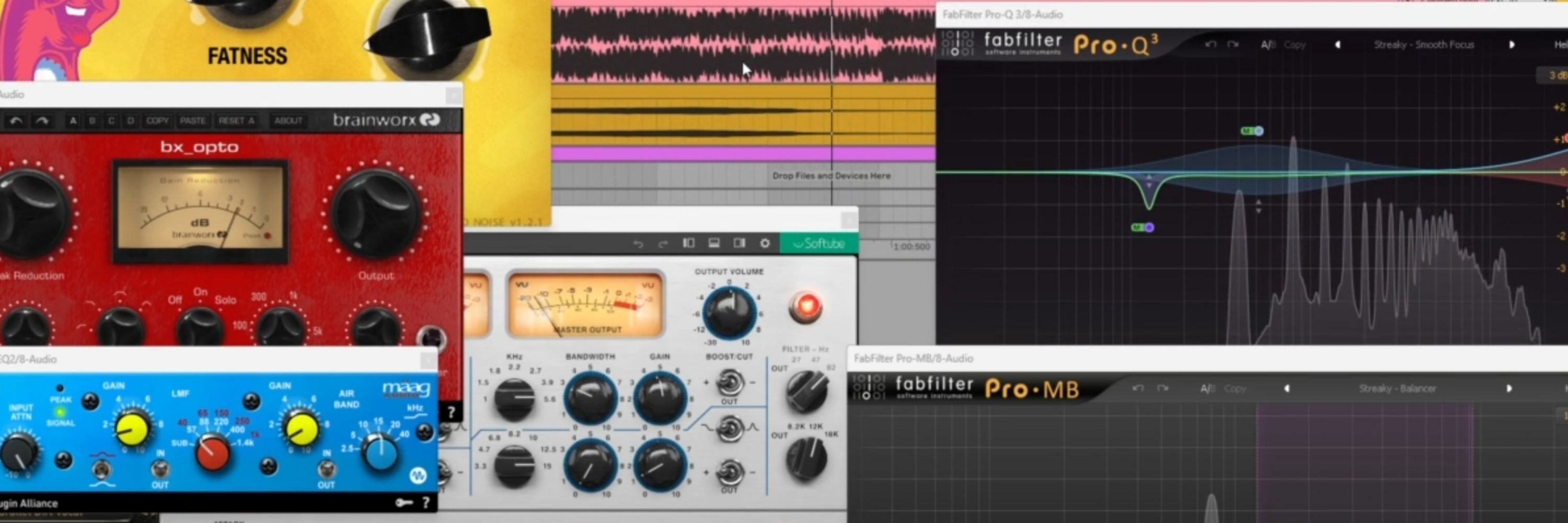This screenshot has height=523, width=1568.
Task: Open Pro-Q 3 preset menu Streaky - Smooth Focus
Action: tap(1424, 44)
